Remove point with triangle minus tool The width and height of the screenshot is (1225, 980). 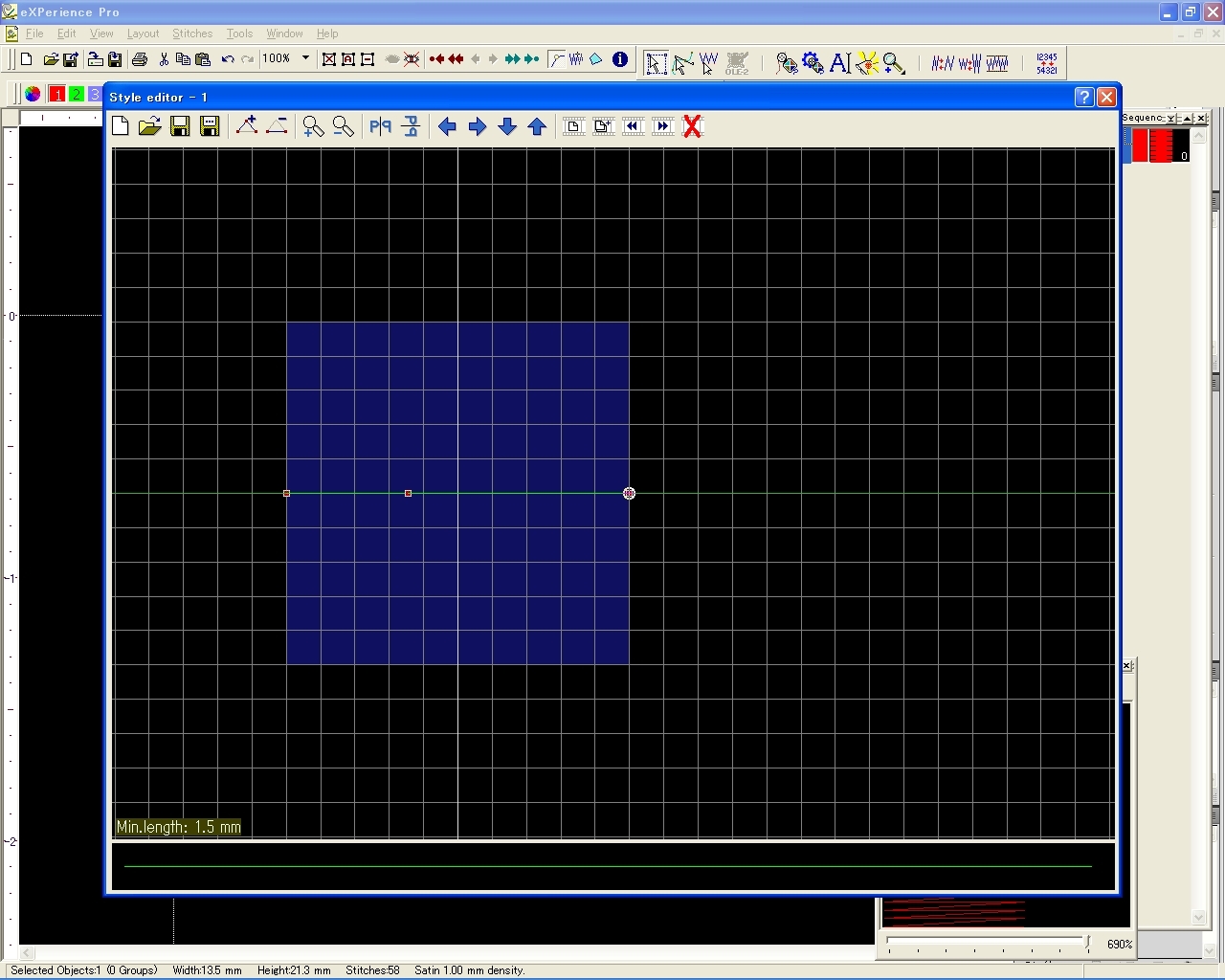[x=277, y=126]
